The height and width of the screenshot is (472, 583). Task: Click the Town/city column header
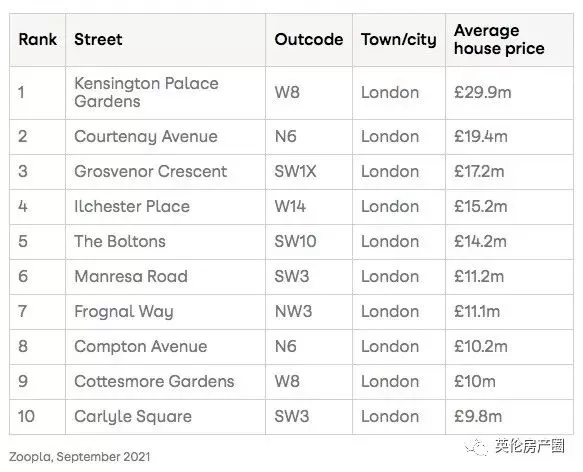(399, 39)
